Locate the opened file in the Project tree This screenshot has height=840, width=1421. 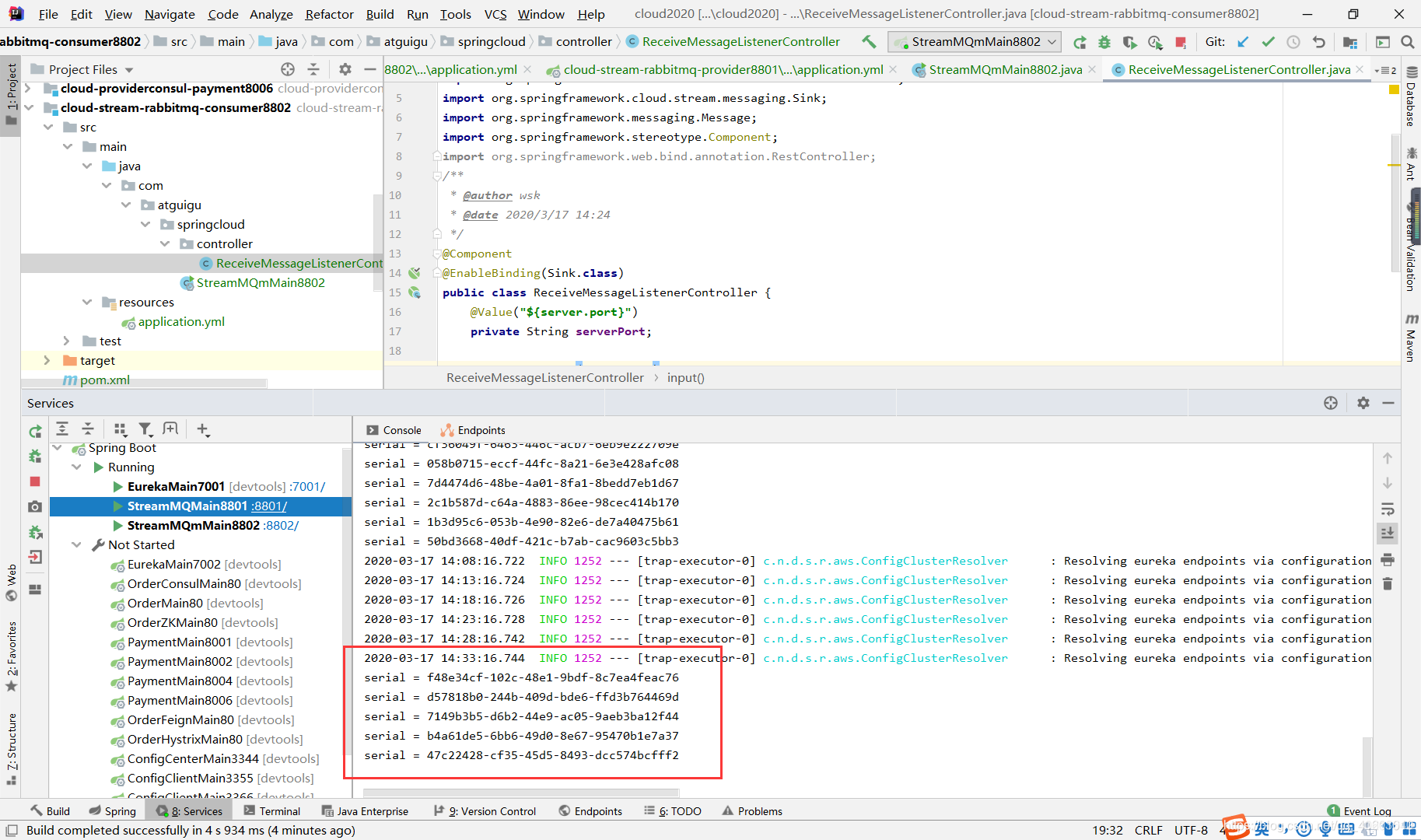pos(288,69)
